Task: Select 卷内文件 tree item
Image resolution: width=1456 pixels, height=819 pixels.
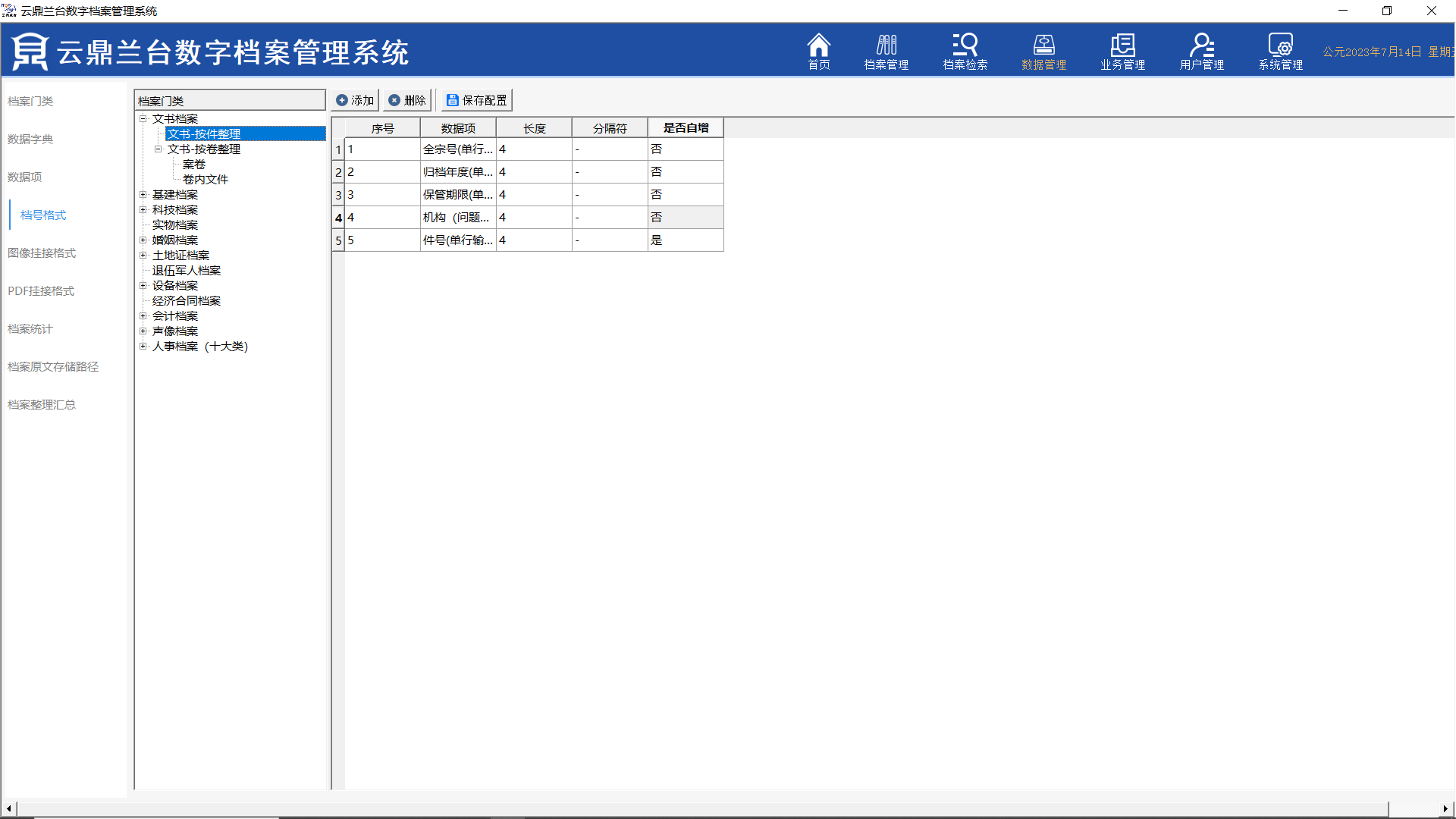Action: pos(205,180)
